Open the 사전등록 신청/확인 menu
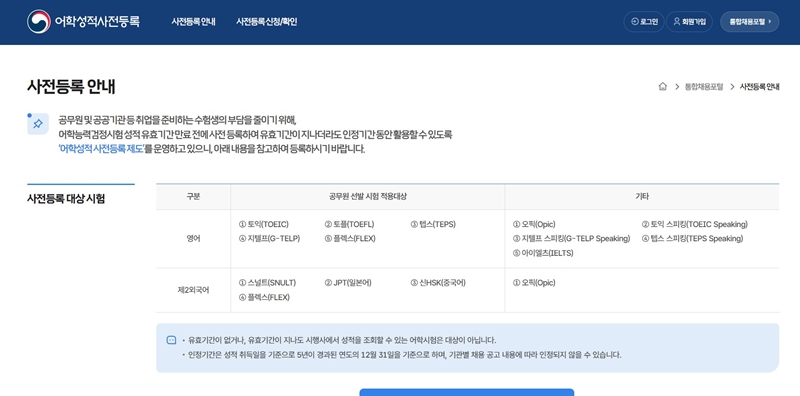Screen dimensions: 800x396 266,22
